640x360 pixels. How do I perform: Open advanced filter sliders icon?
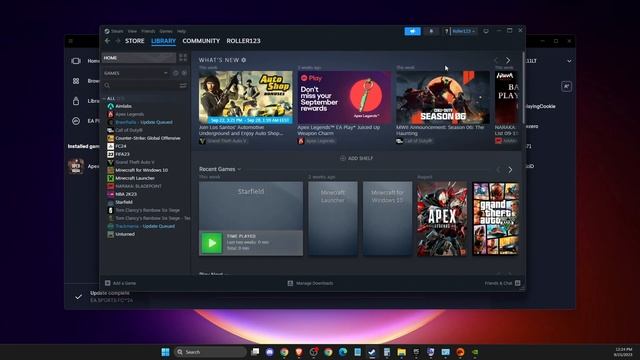(x=183, y=85)
